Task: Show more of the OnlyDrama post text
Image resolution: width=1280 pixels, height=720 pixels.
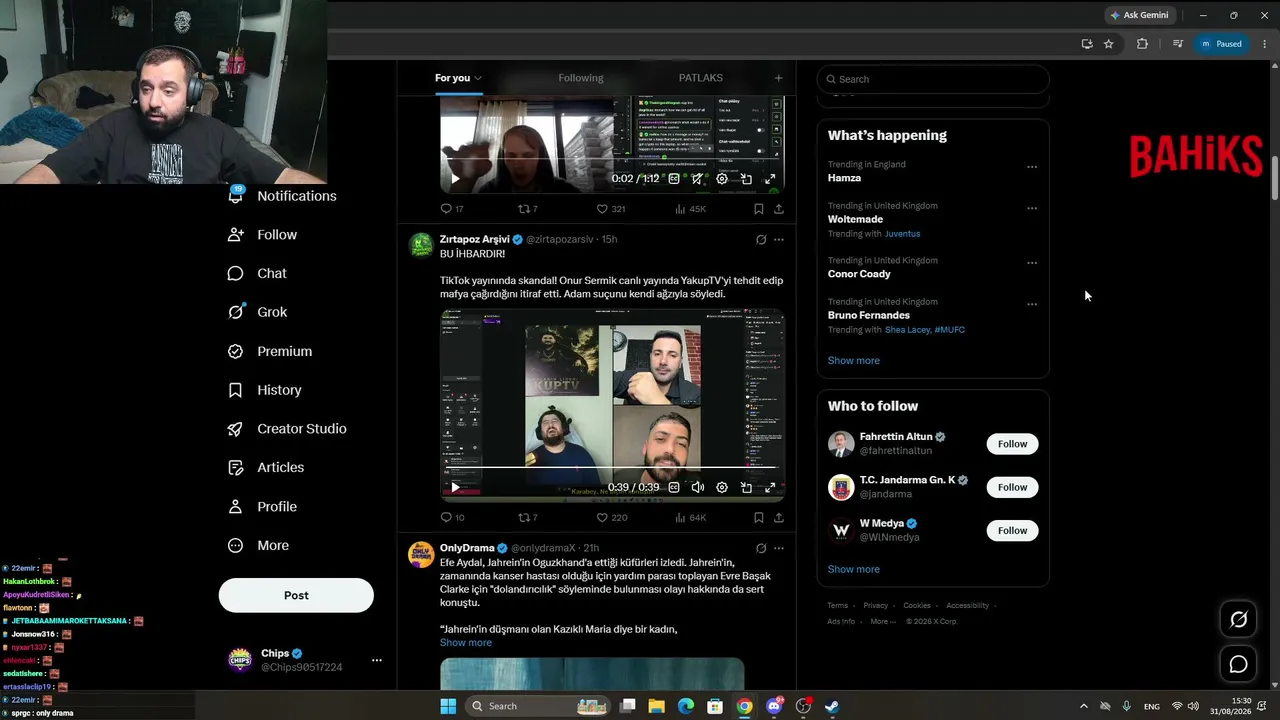Action: click(x=466, y=642)
